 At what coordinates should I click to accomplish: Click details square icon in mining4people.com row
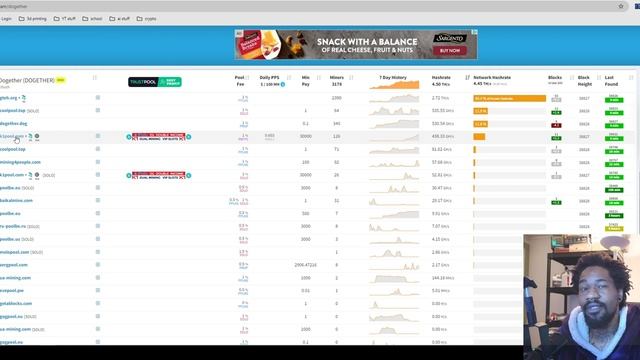pyautogui.click(x=98, y=162)
